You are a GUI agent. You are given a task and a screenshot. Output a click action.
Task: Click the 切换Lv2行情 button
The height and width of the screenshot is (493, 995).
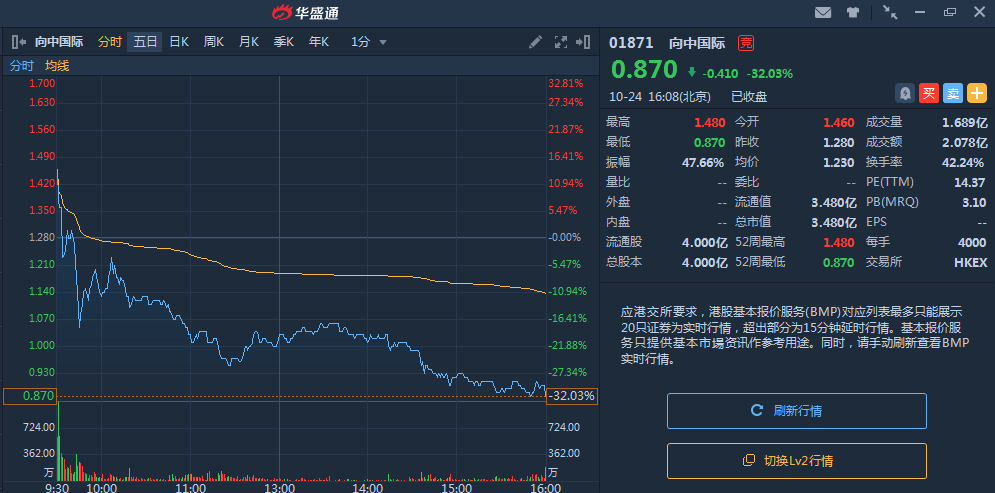(796, 461)
